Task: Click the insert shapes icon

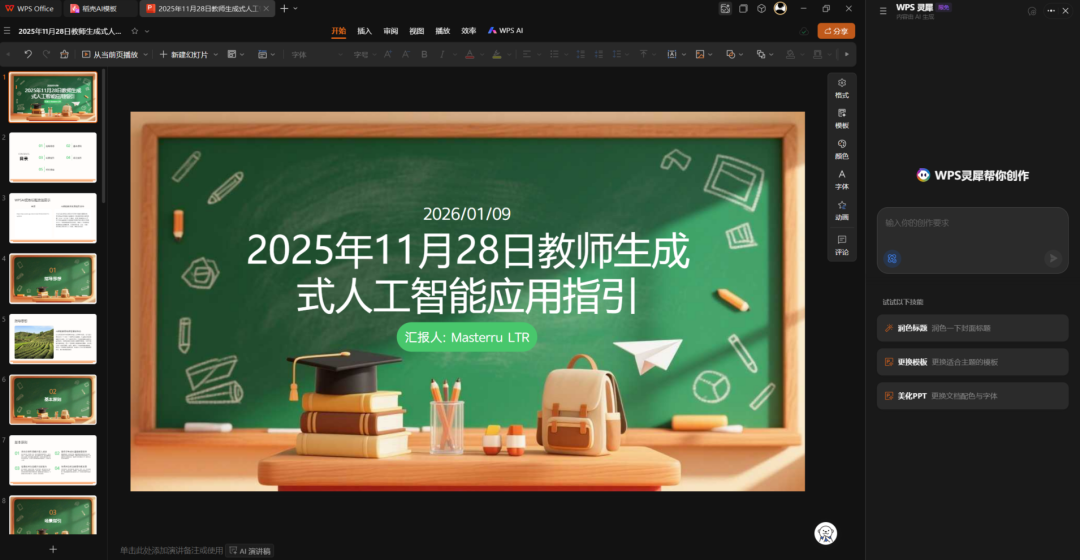Action: (731, 54)
